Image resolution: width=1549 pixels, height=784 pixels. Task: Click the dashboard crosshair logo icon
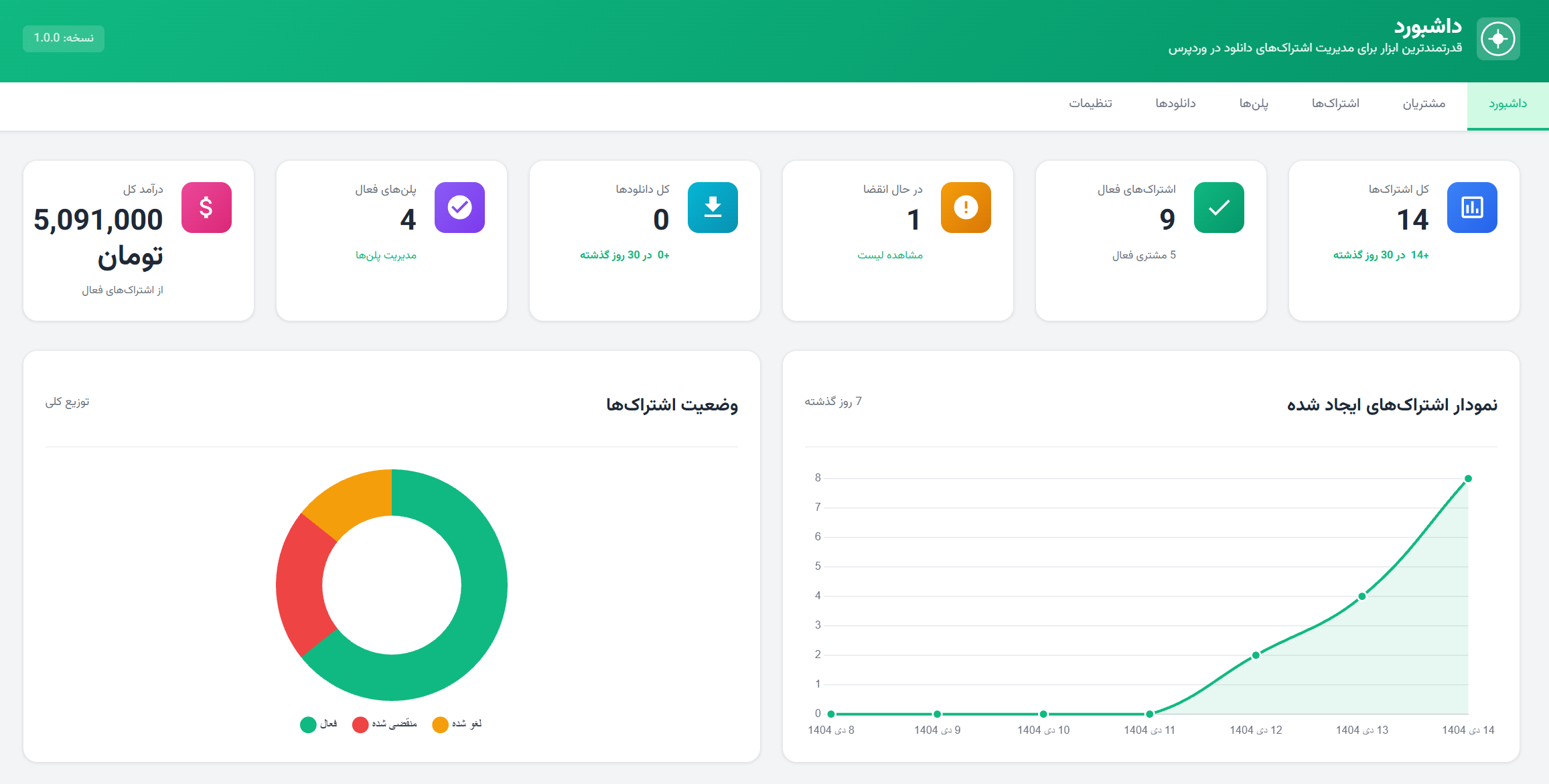[1498, 39]
